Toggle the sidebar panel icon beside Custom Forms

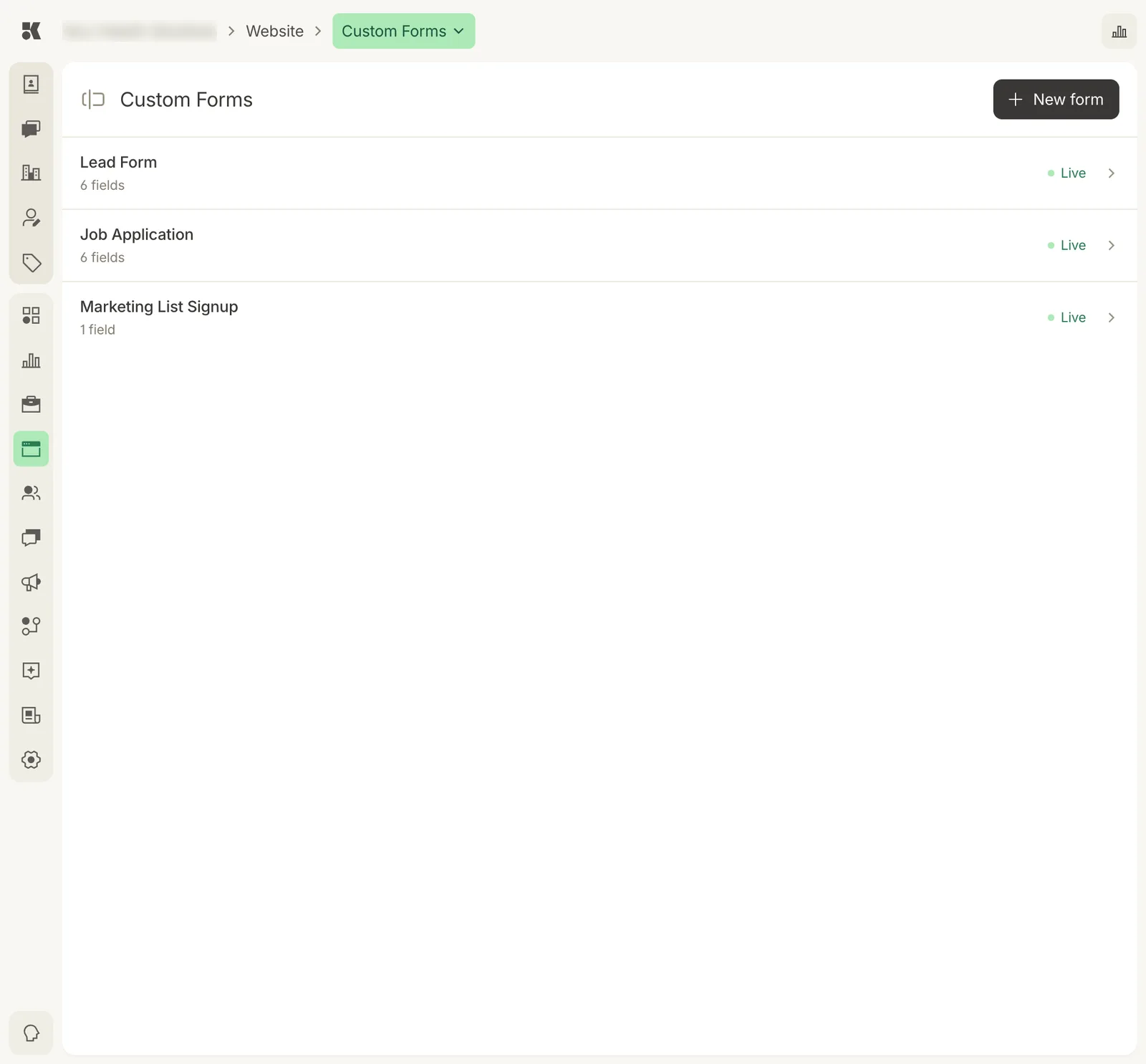93,100
